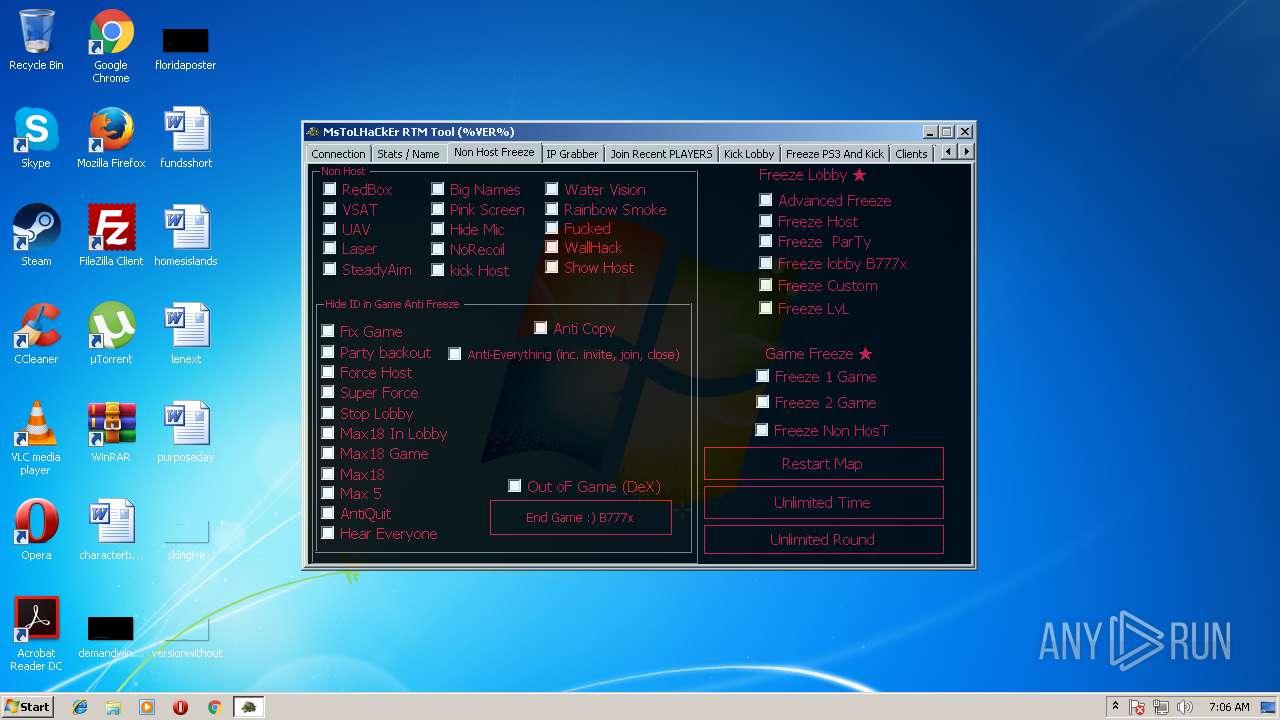Launch Steam desktop shortcut
Screen dimensions: 1280x720
pos(36,236)
